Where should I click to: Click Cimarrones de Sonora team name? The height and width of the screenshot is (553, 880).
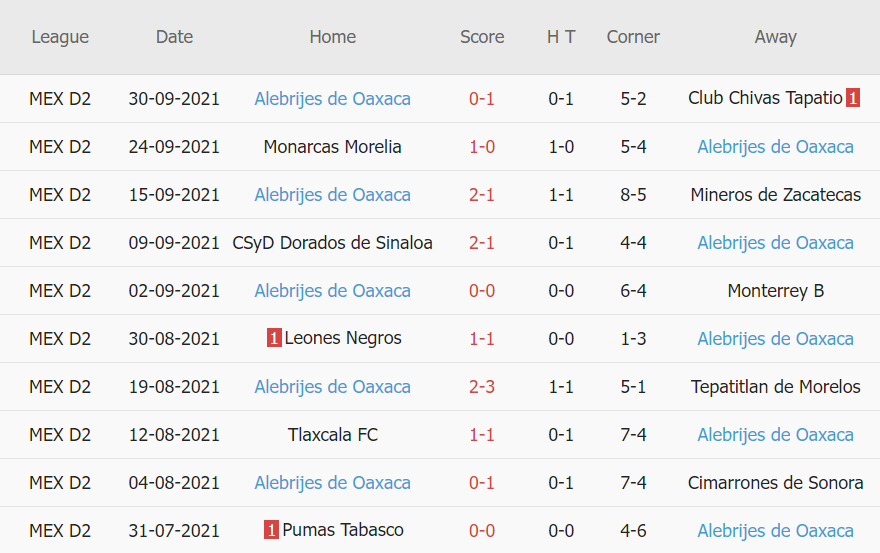pyautogui.click(x=775, y=483)
